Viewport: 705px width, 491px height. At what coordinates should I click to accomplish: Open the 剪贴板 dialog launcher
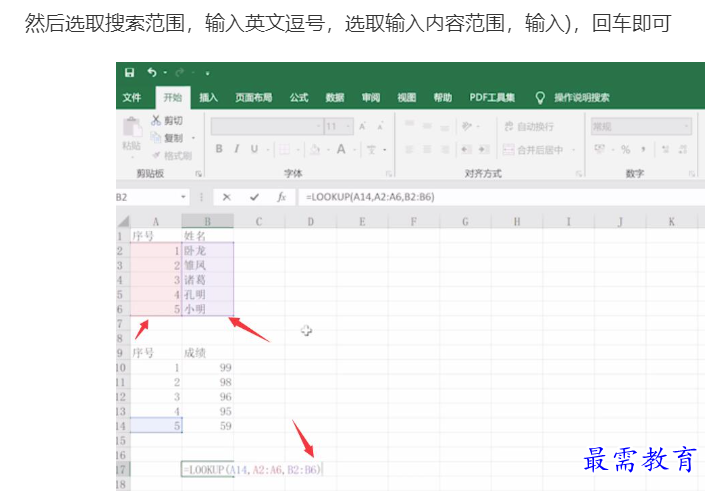pos(198,174)
